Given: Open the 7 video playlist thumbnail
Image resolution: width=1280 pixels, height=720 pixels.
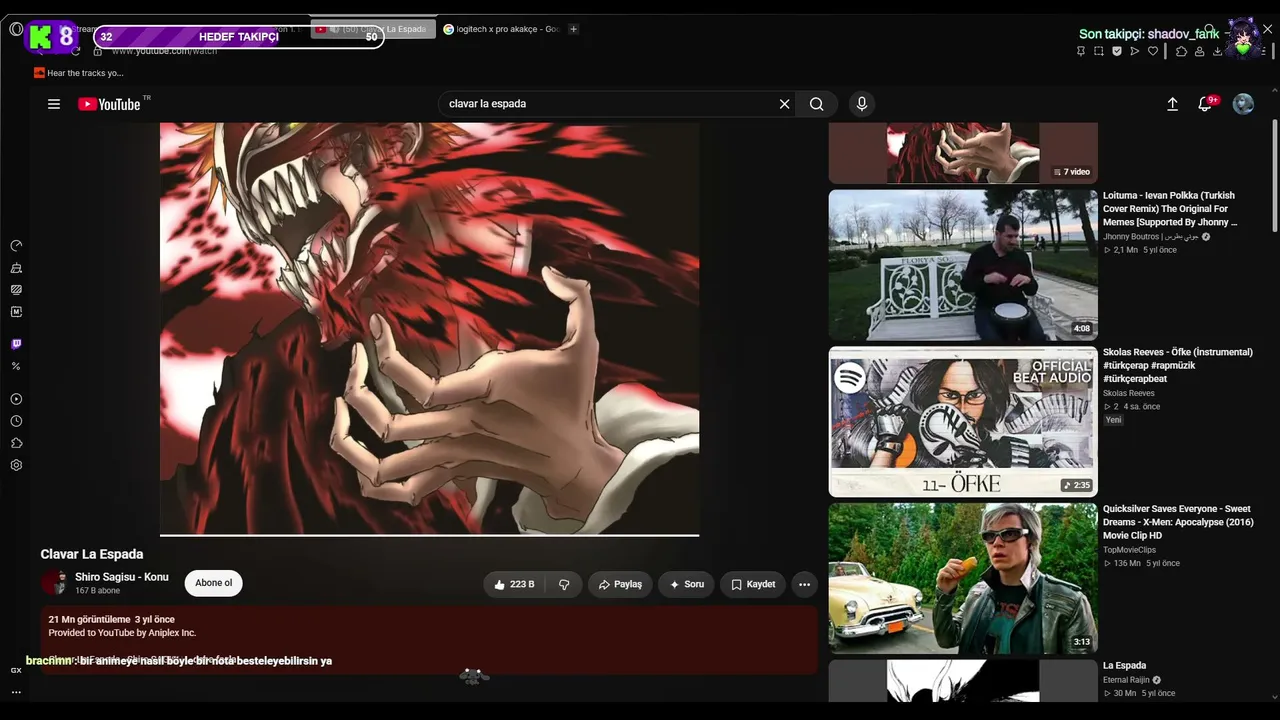Looking at the screenshot, I should [963, 153].
